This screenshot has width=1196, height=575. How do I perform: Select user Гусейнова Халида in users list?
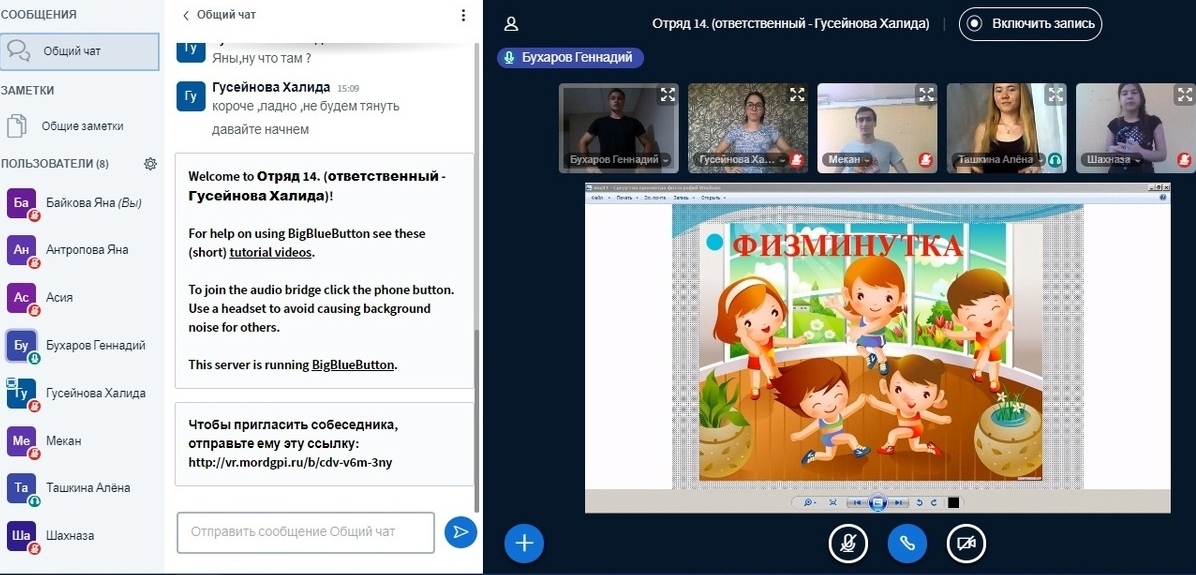click(80, 394)
